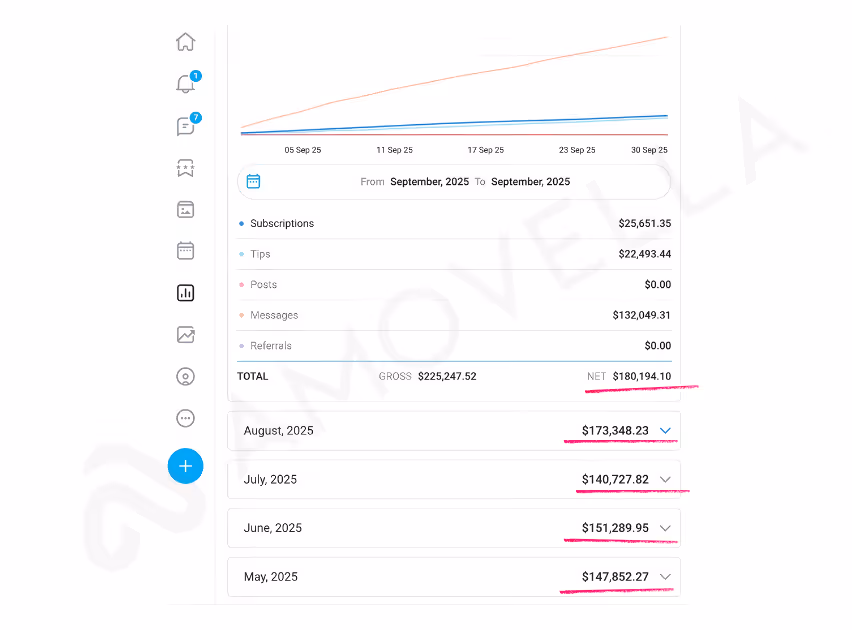Open the More options ellipsis icon
The image size is (852, 630).
(185, 418)
